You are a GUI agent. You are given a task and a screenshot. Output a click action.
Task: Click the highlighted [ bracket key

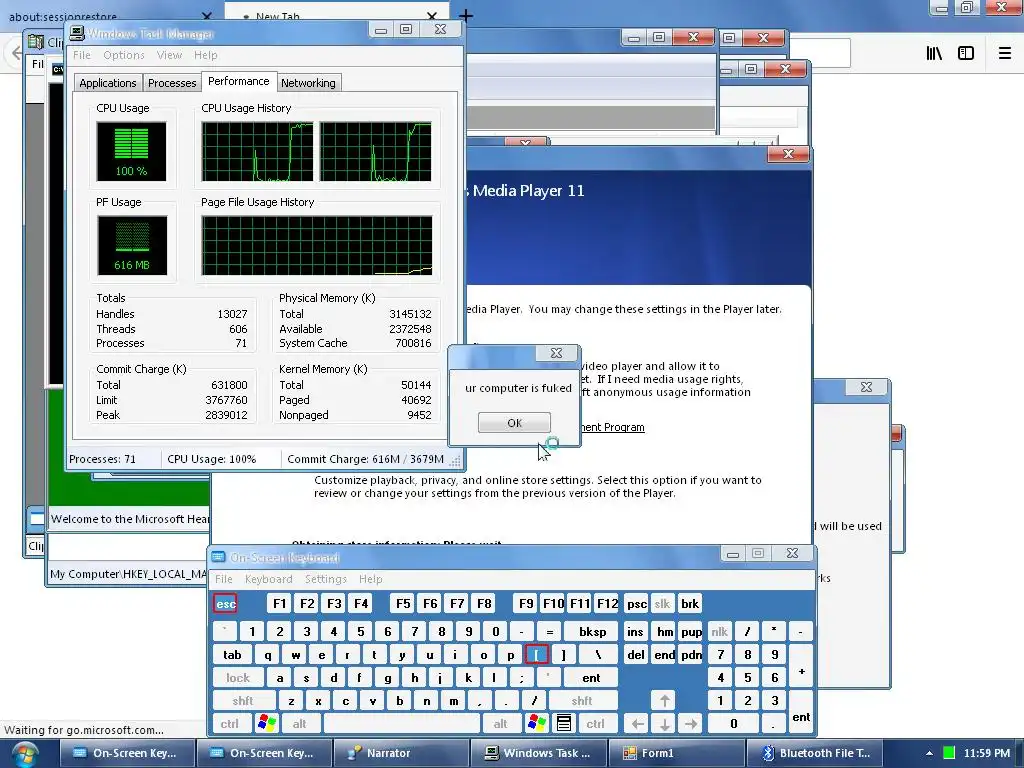click(536, 654)
